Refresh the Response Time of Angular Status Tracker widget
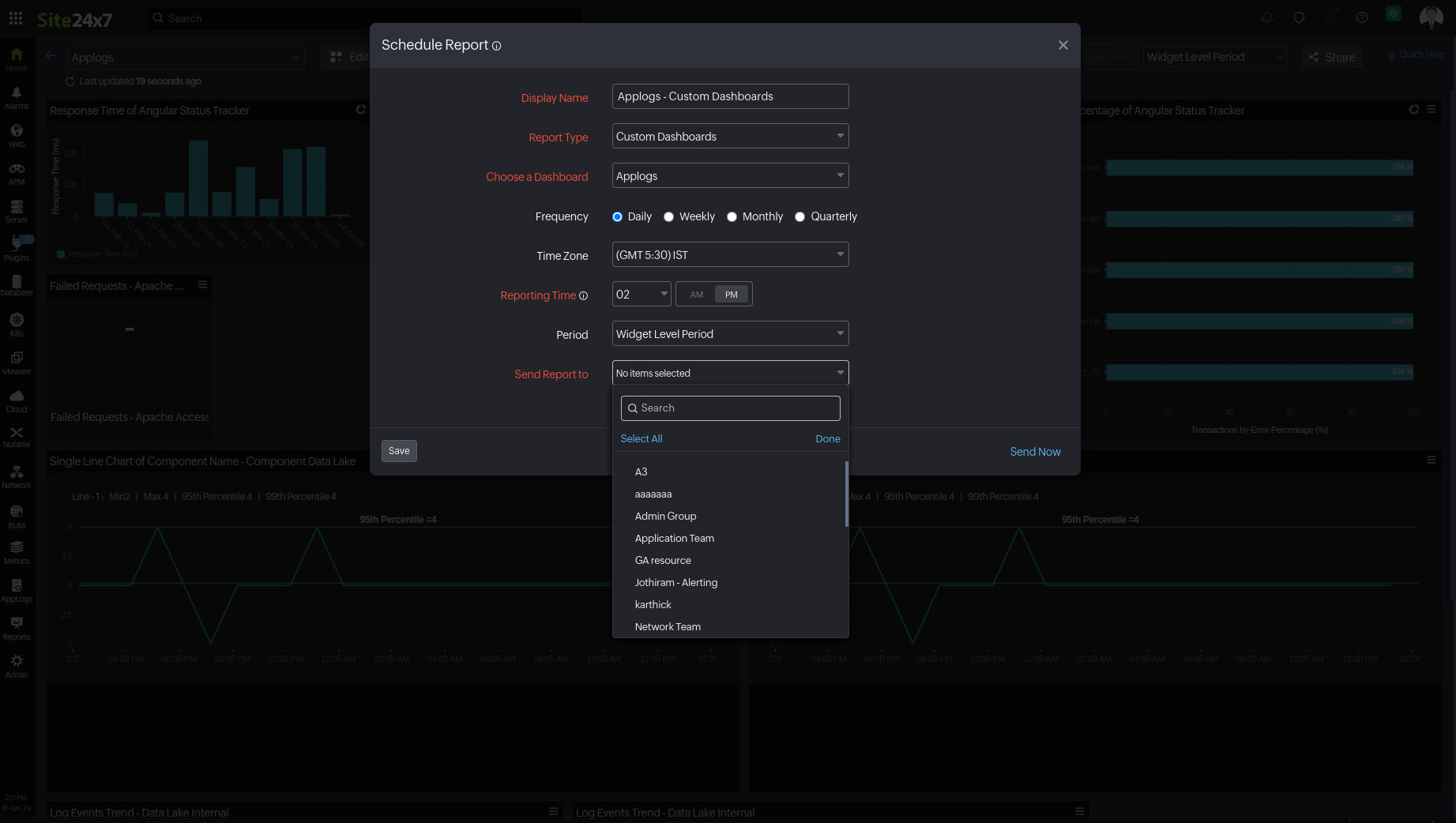1456x823 pixels. point(361,110)
